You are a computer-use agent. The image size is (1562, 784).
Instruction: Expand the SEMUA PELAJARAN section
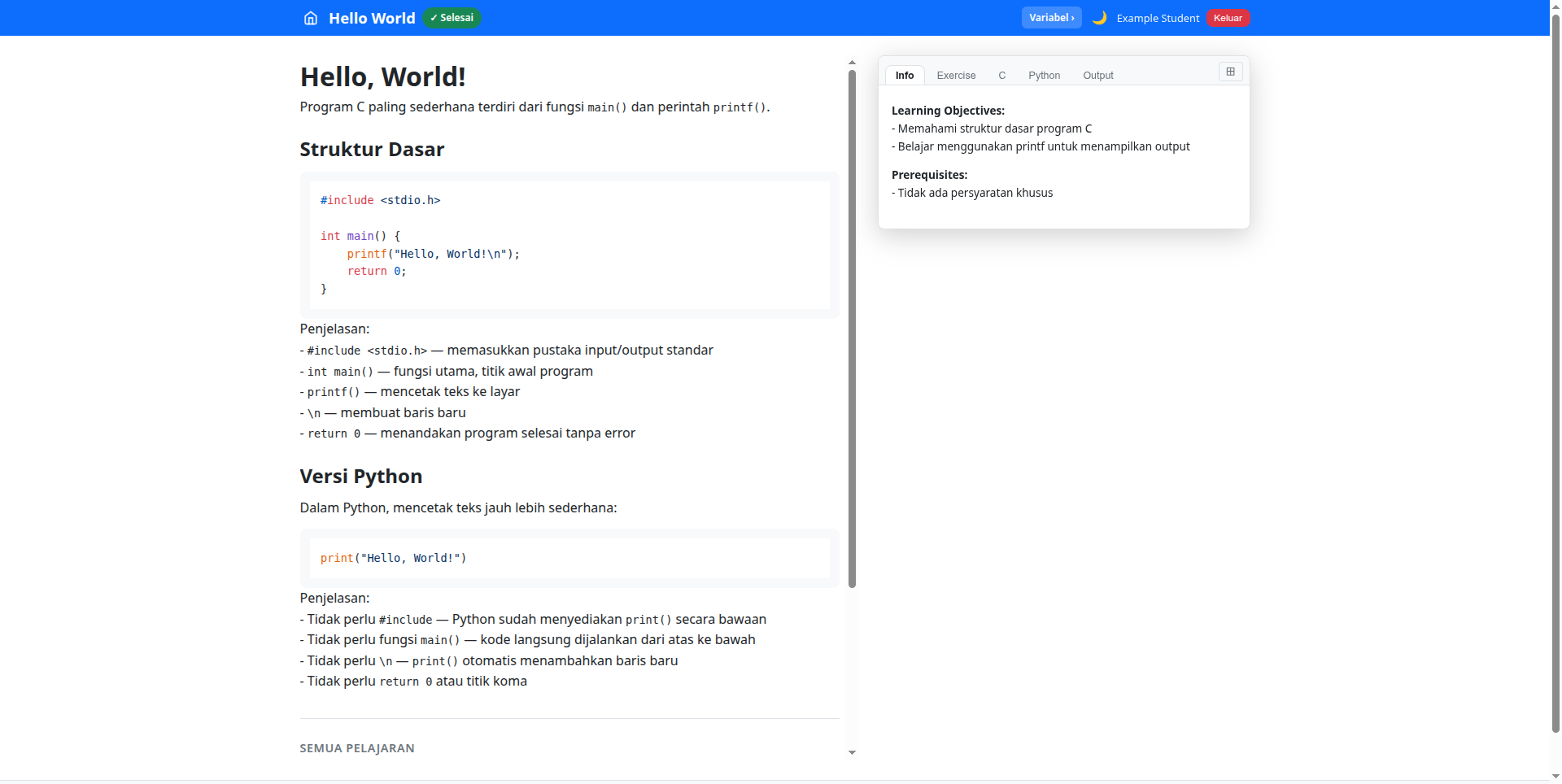pos(357,748)
